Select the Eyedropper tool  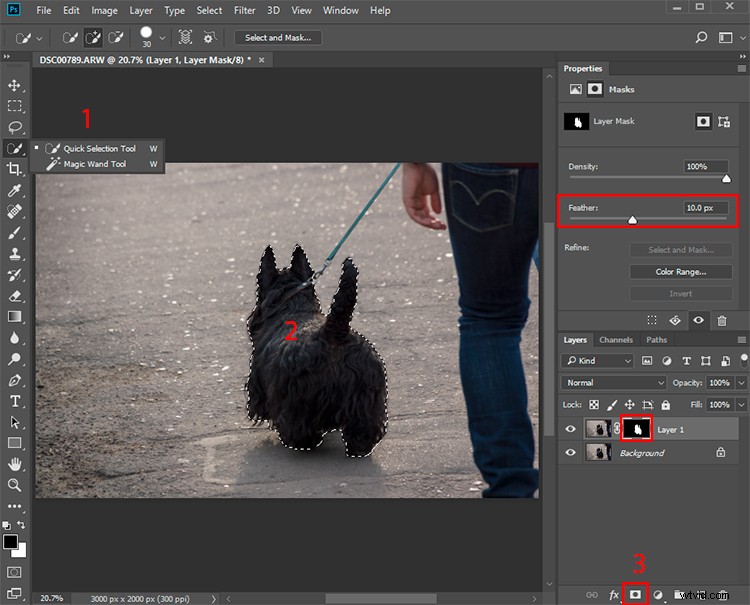[x=14, y=190]
